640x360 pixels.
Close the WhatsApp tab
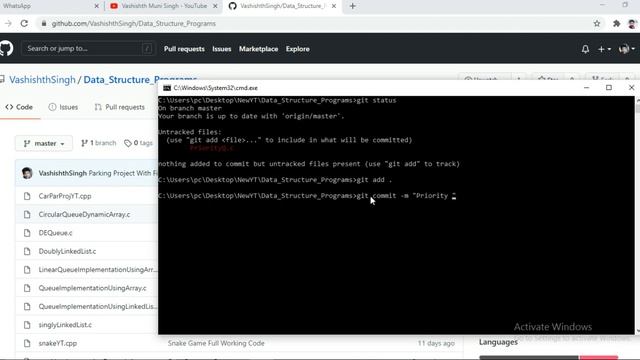pyautogui.click(x=97, y=6)
